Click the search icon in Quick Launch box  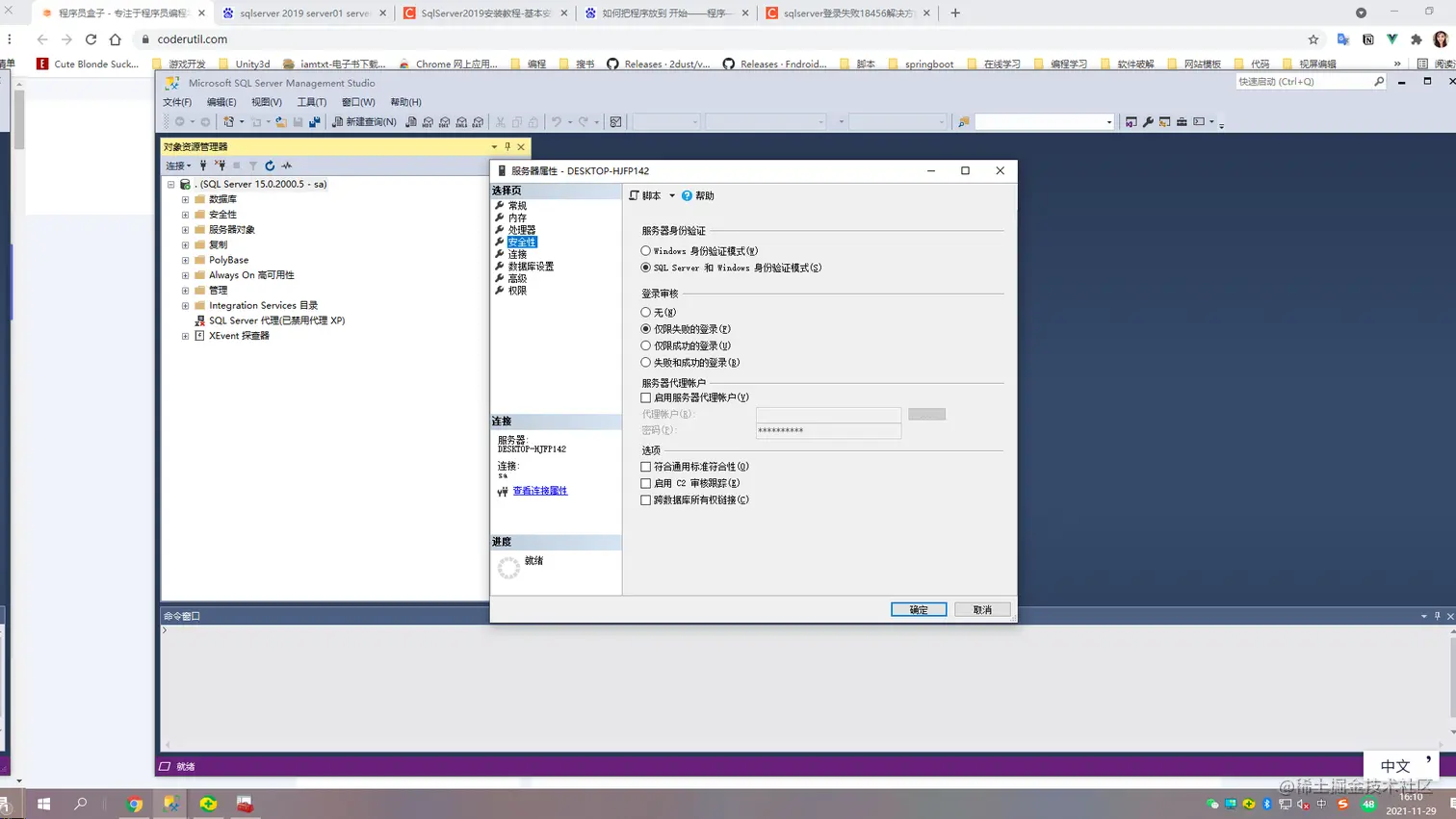[x=1379, y=82]
